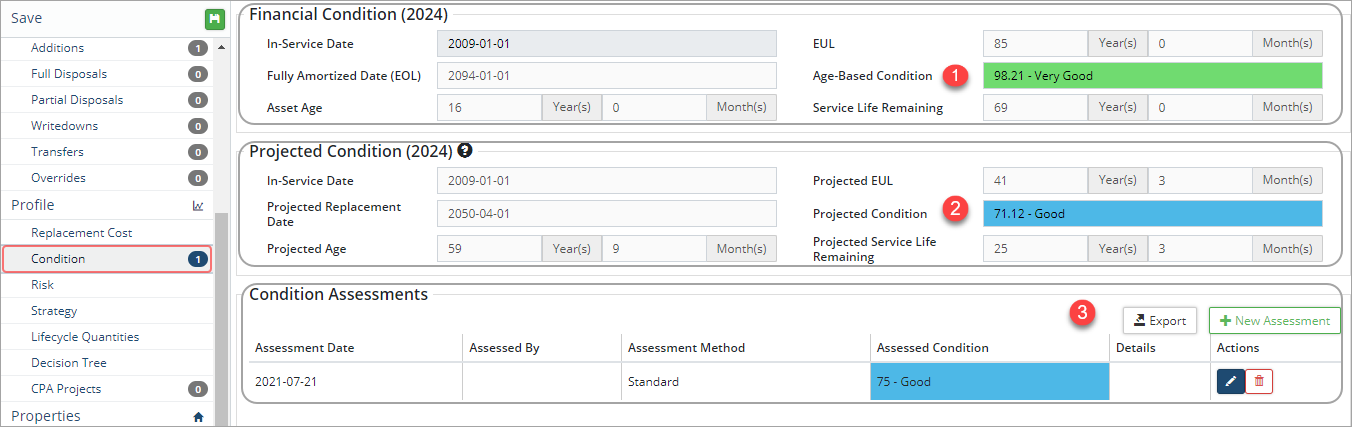The width and height of the screenshot is (1352, 427).
Task: Export the condition assessments
Action: tap(1159, 321)
